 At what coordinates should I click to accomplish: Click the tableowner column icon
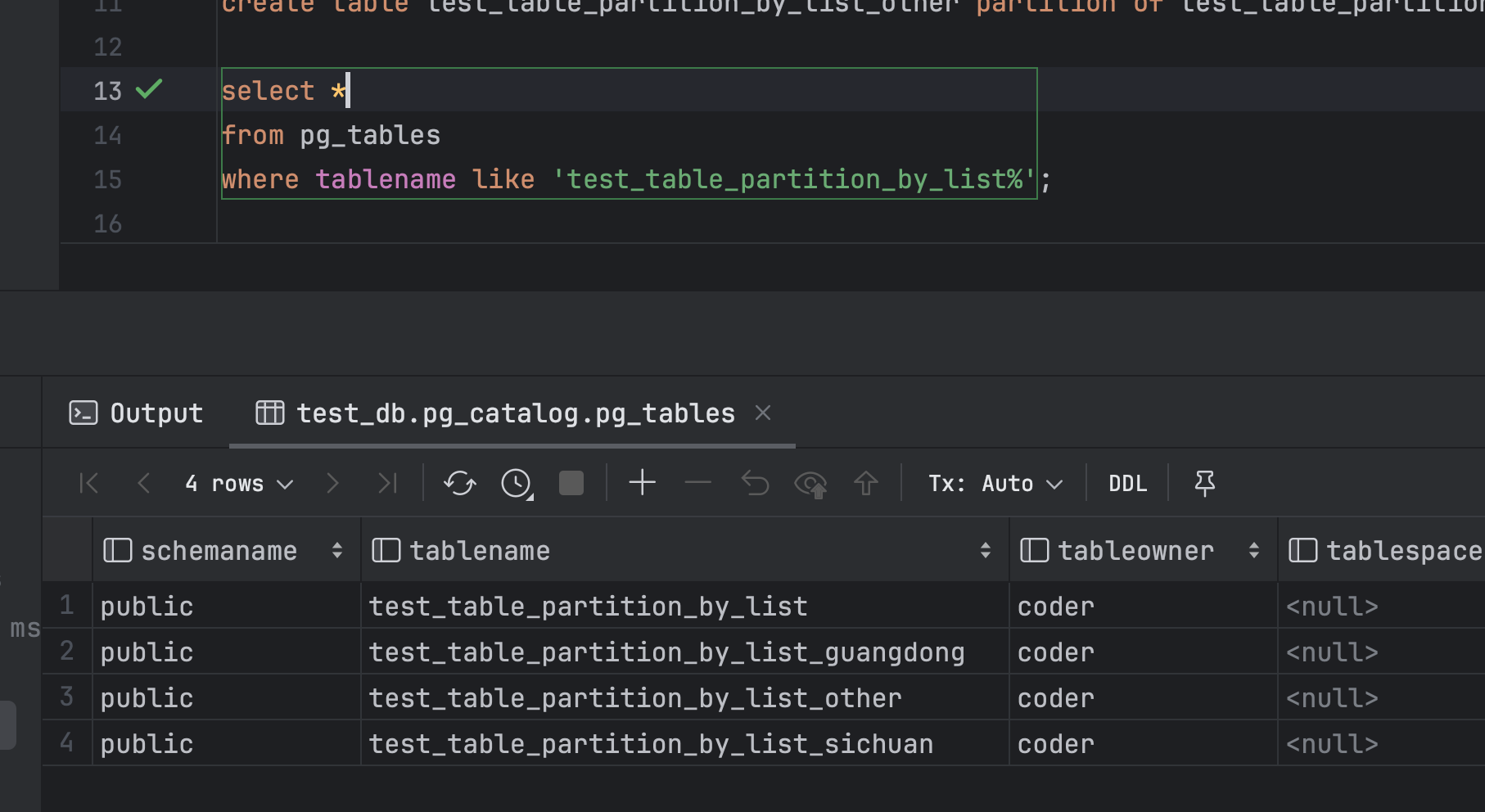pyautogui.click(x=1035, y=551)
